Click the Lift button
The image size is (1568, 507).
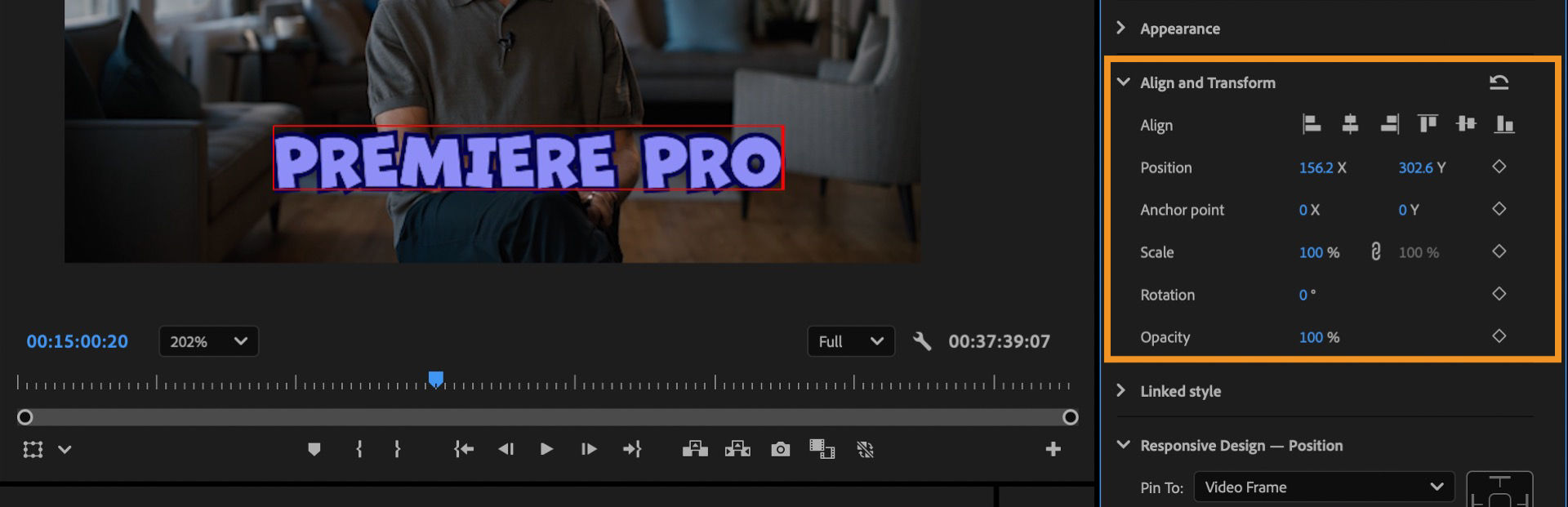695,449
